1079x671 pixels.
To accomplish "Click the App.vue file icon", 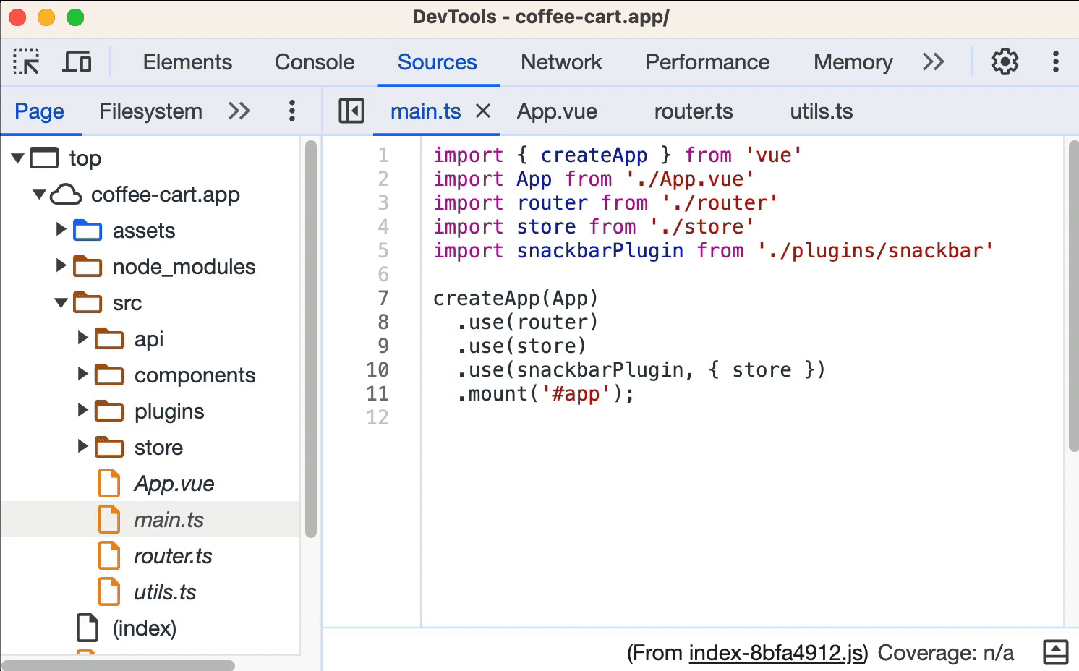I will (109, 483).
